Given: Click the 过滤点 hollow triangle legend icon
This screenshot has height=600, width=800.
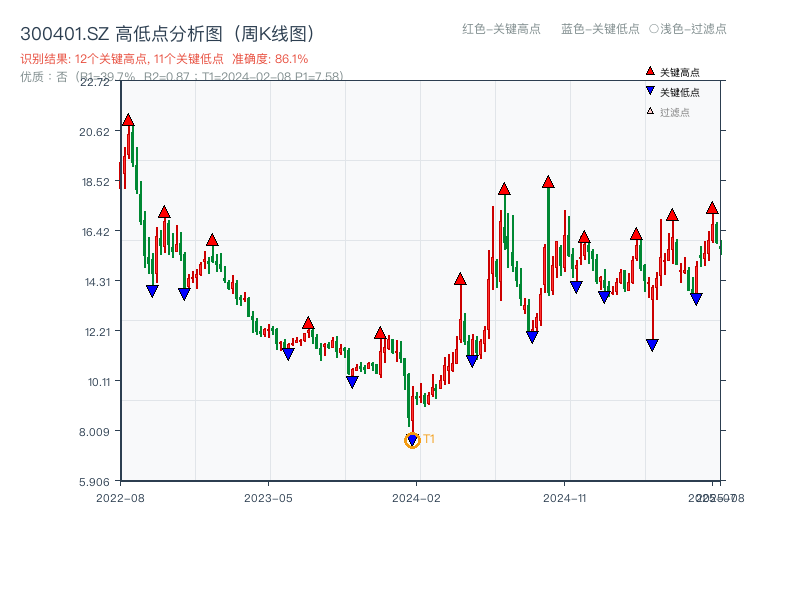Looking at the screenshot, I should (649, 110).
